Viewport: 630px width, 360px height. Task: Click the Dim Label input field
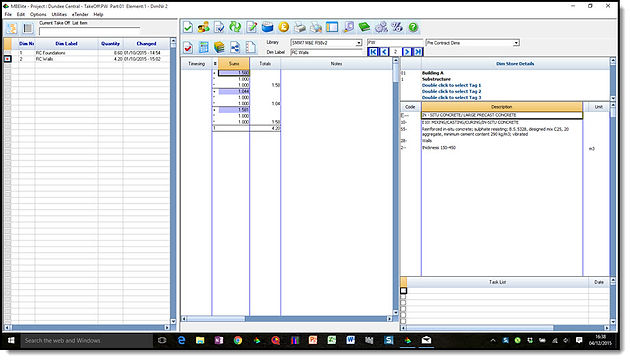pyautogui.click(x=326, y=52)
